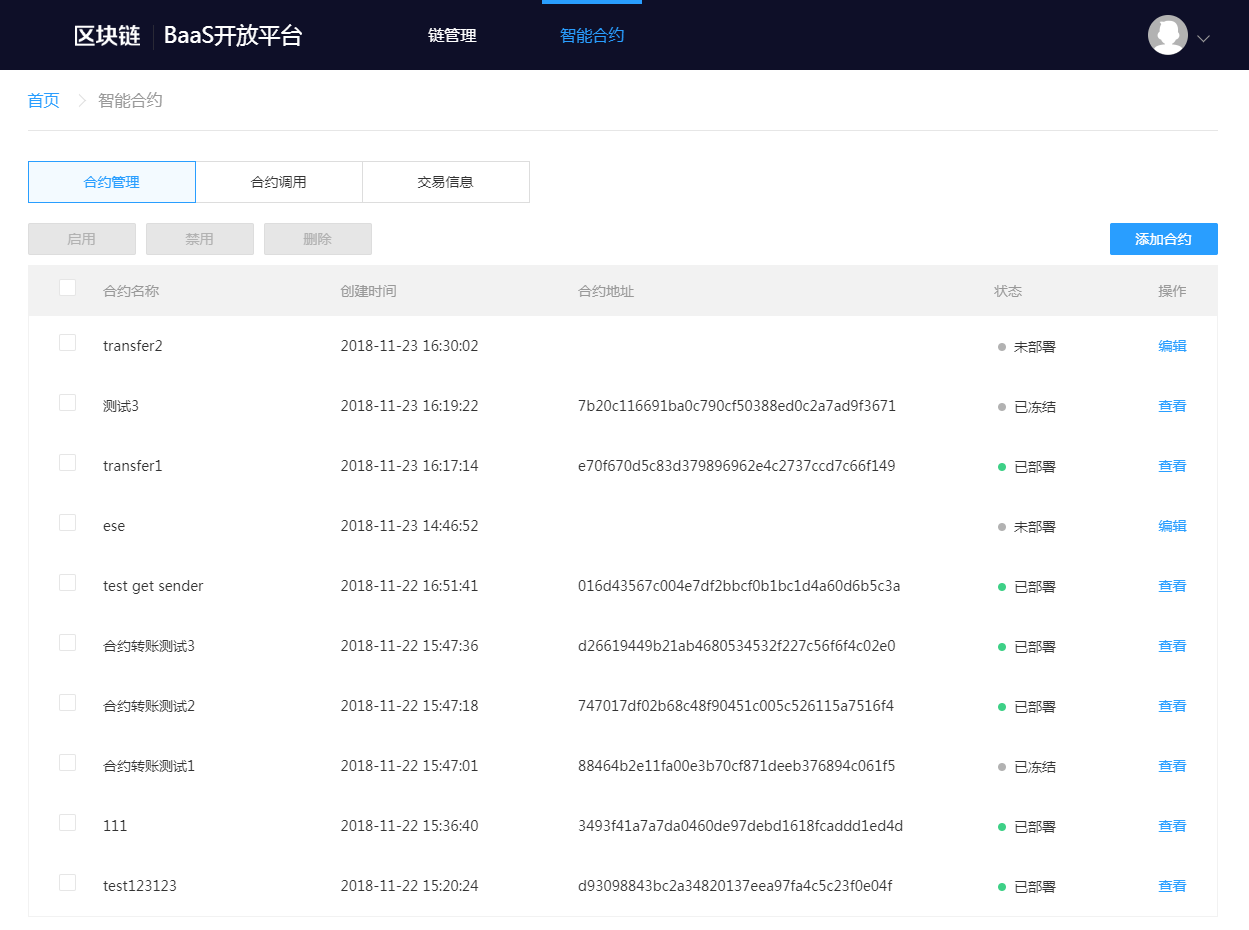Switch to the 交易信息 tab
Image resolution: width=1249 pixels, height=930 pixels.
pos(445,182)
